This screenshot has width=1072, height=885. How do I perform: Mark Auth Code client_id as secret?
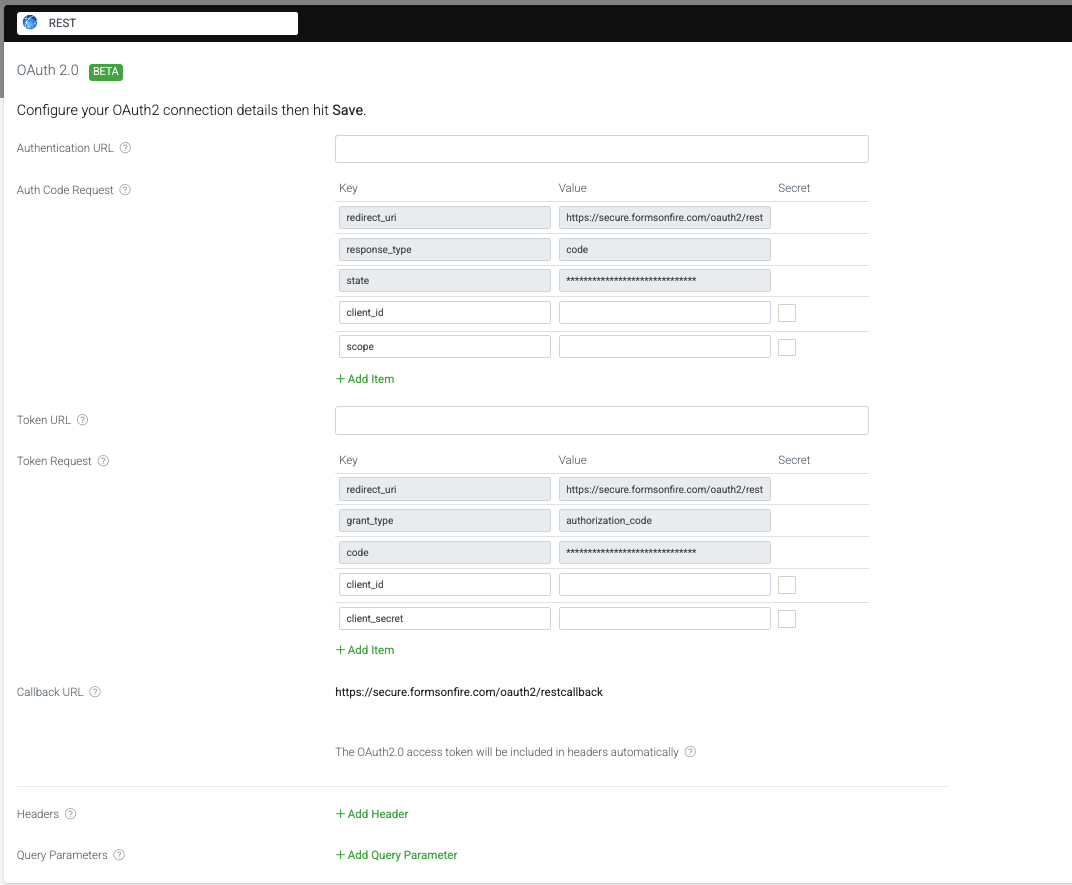pyautogui.click(x=787, y=313)
